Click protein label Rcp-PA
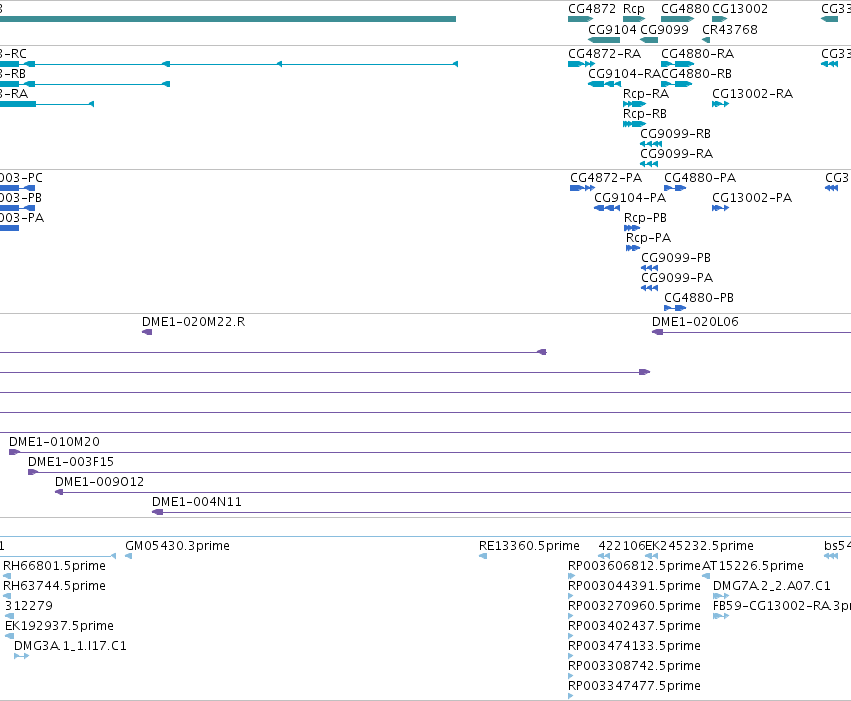 click(x=648, y=238)
